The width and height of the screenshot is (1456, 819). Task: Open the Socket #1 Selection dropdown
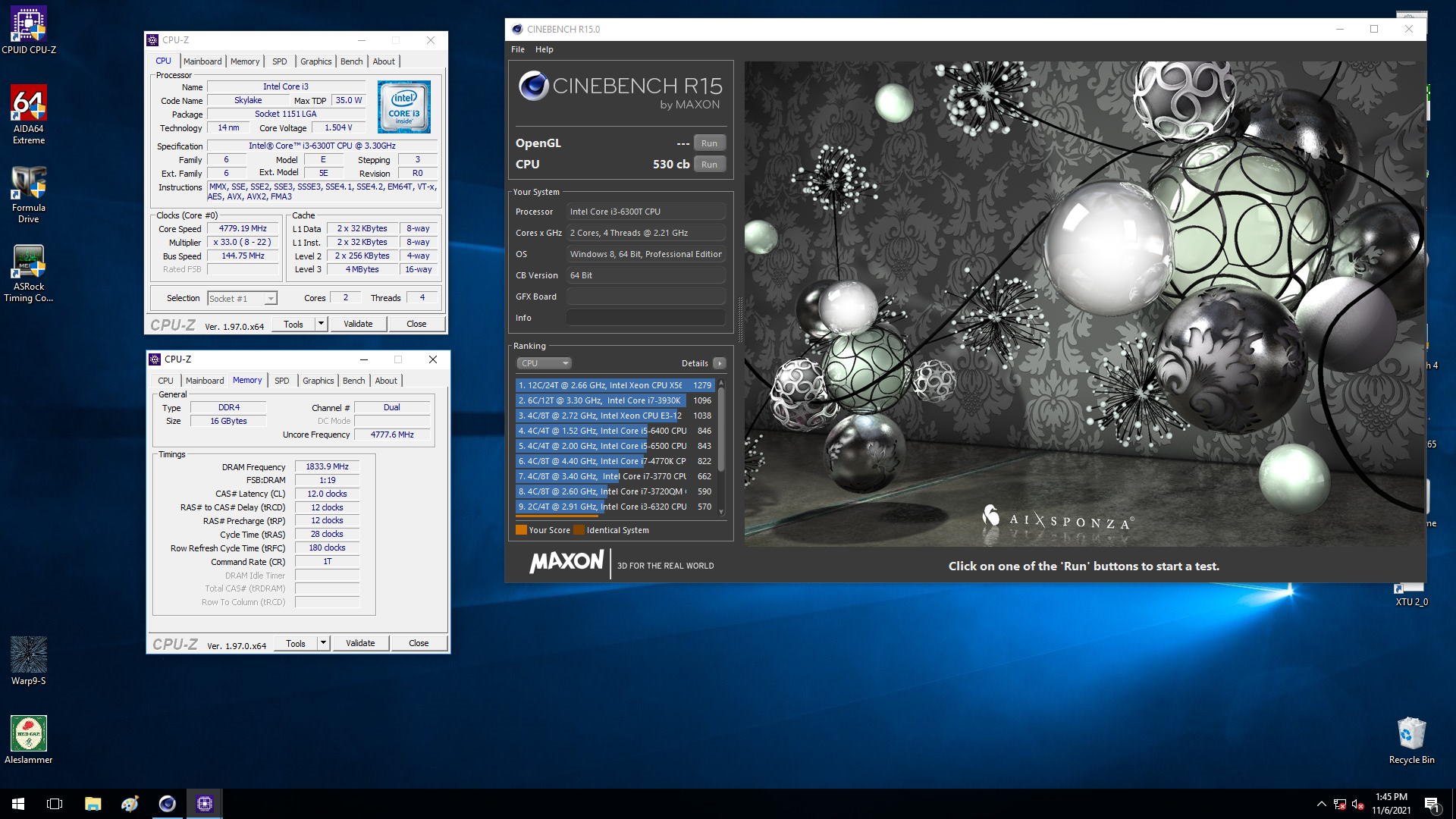[242, 299]
